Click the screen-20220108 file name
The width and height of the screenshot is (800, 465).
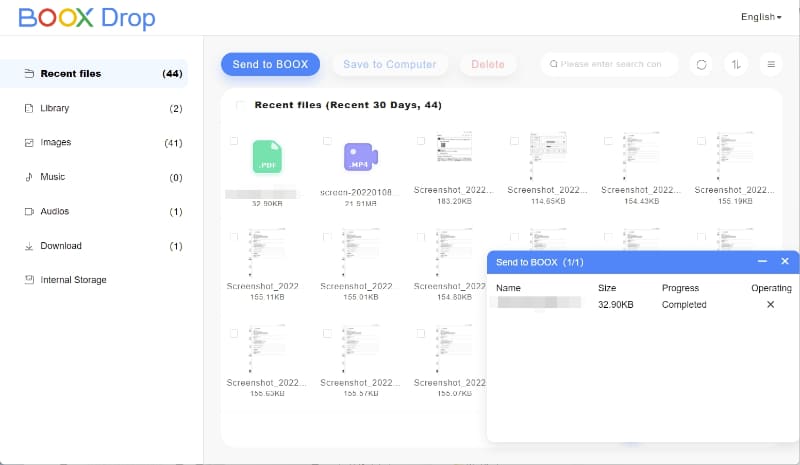pyautogui.click(x=356, y=192)
